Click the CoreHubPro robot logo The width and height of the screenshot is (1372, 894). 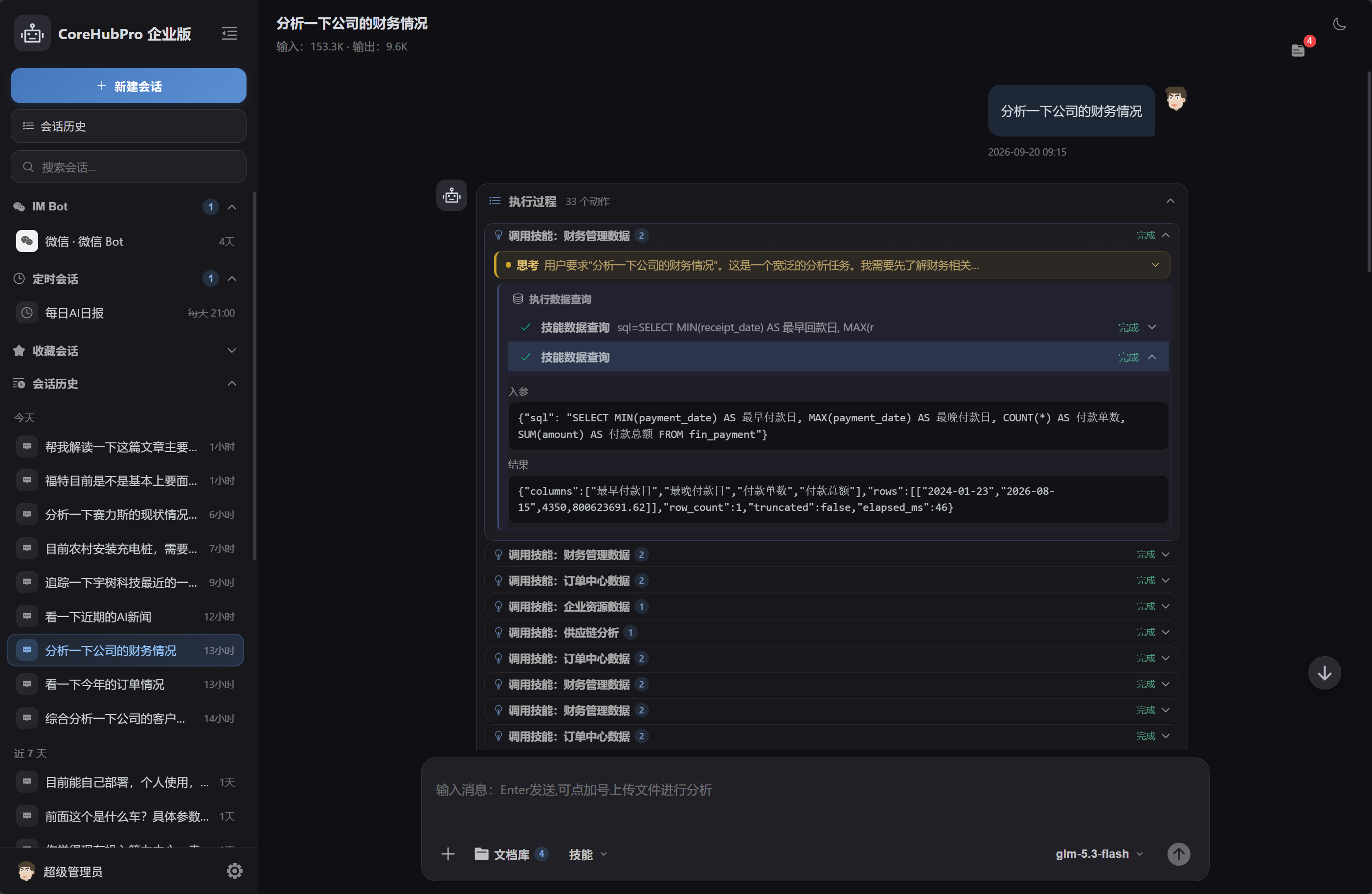[32, 33]
